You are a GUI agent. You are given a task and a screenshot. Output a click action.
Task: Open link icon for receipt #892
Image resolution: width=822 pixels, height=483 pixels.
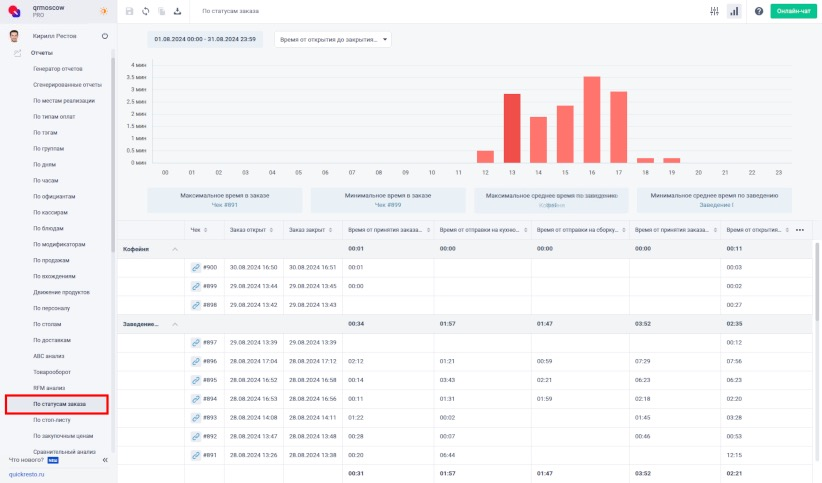pyautogui.click(x=196, y=436)
